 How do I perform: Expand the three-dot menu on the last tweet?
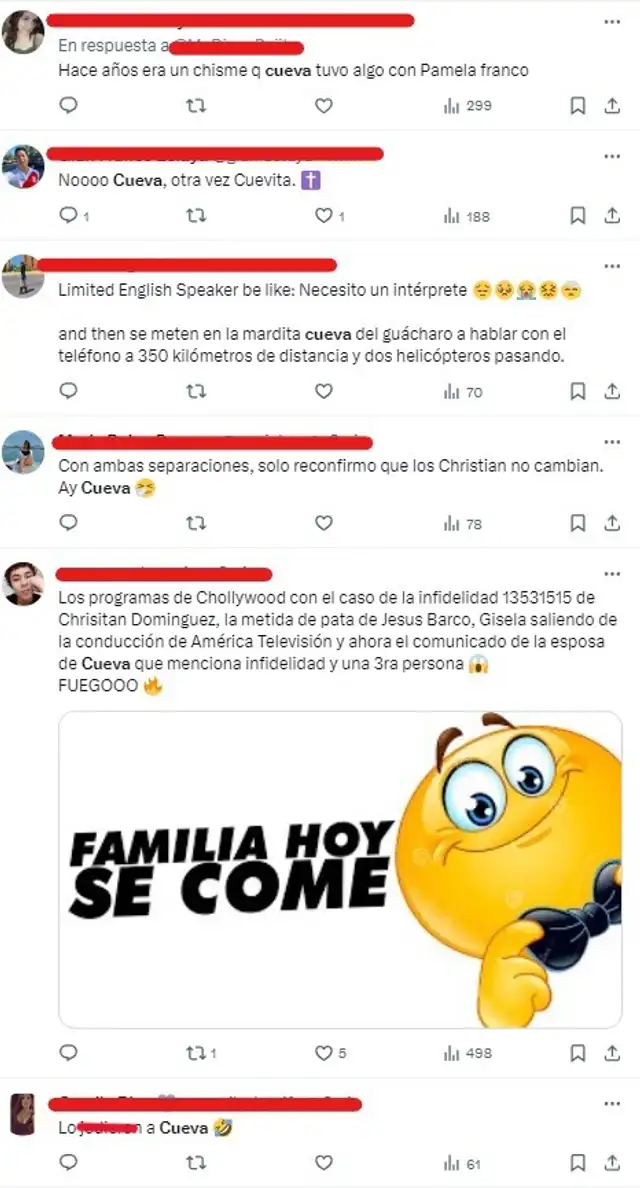[x=612, y=1104]
